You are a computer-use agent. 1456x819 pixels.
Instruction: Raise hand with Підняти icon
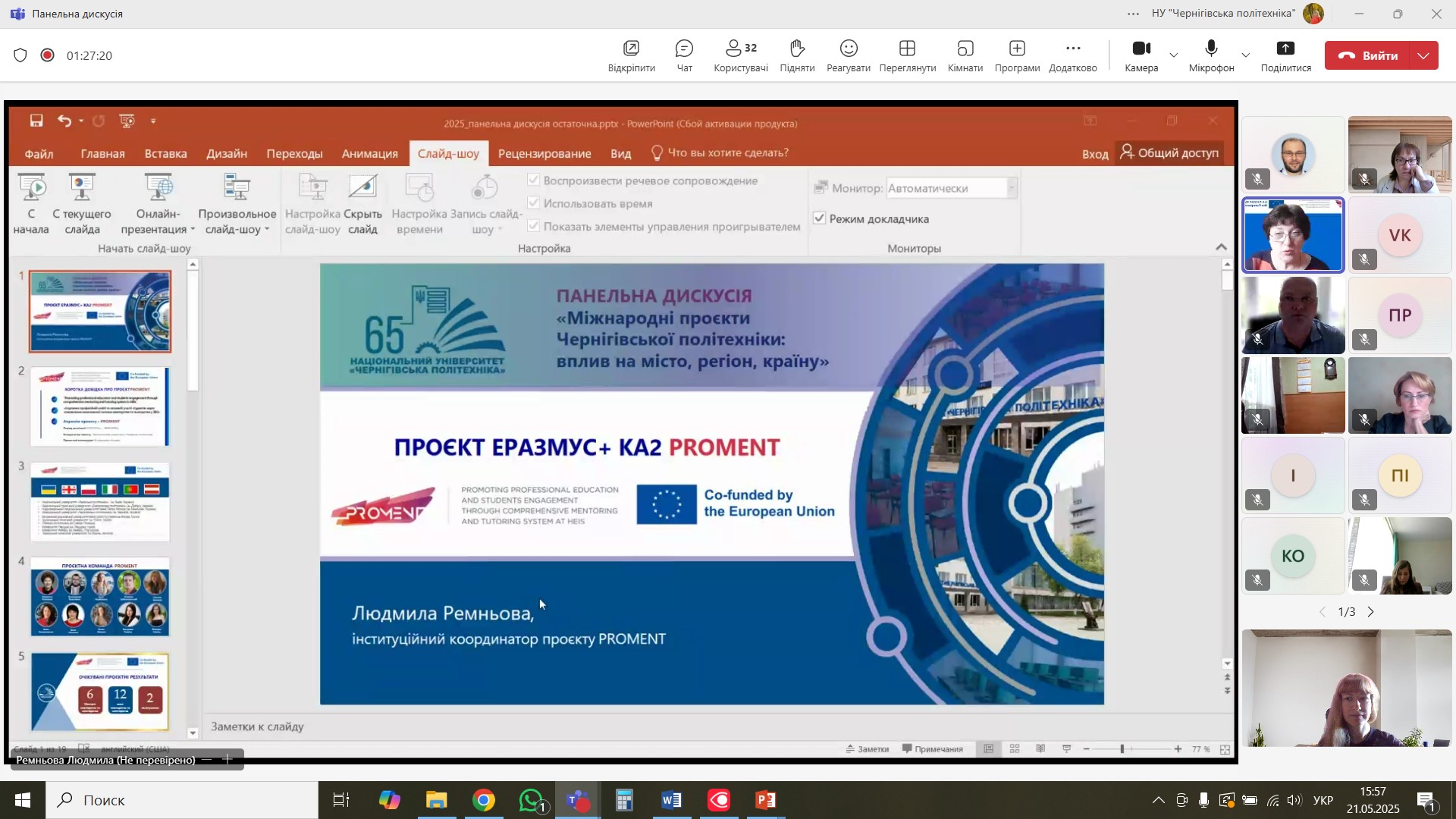pos(796,55)
